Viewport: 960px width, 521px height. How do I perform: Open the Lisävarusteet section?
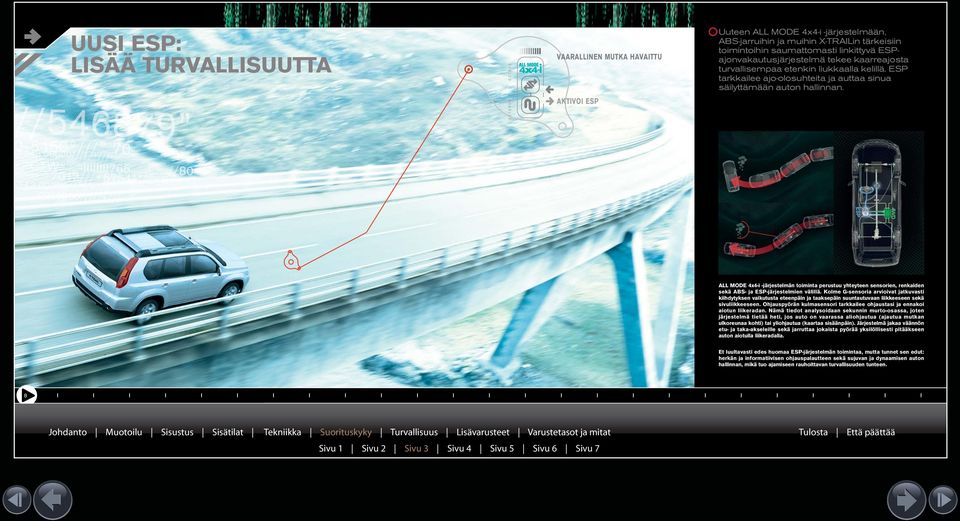pos(482,432)
